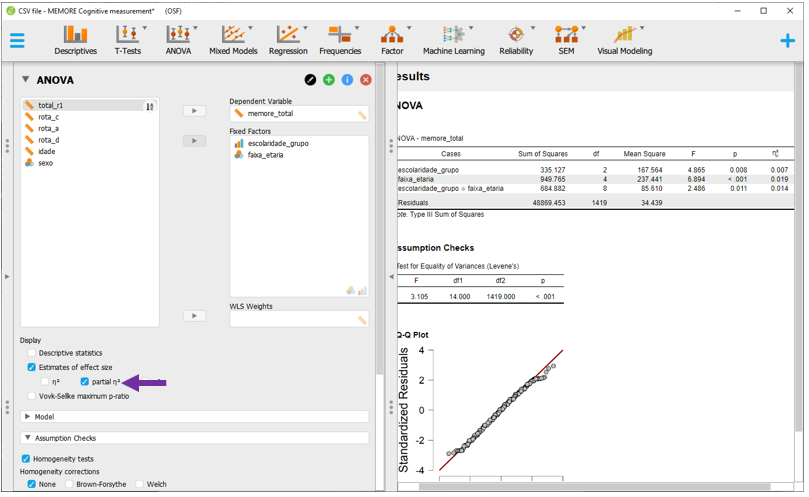This screenshot has width=809, height=497.
Task: Toggle the Homogeneity tests checkbox
Action: click(x=26, y=459)
